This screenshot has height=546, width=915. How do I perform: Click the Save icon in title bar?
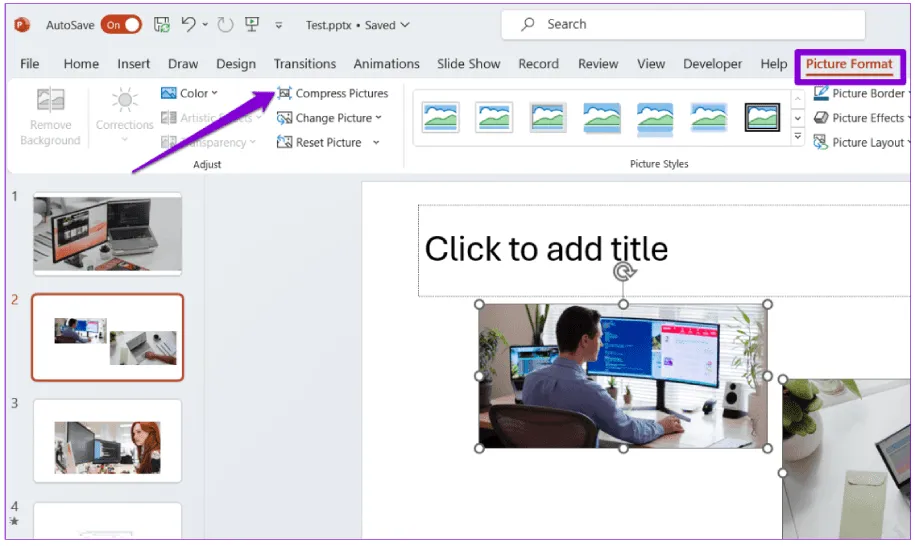162,25
